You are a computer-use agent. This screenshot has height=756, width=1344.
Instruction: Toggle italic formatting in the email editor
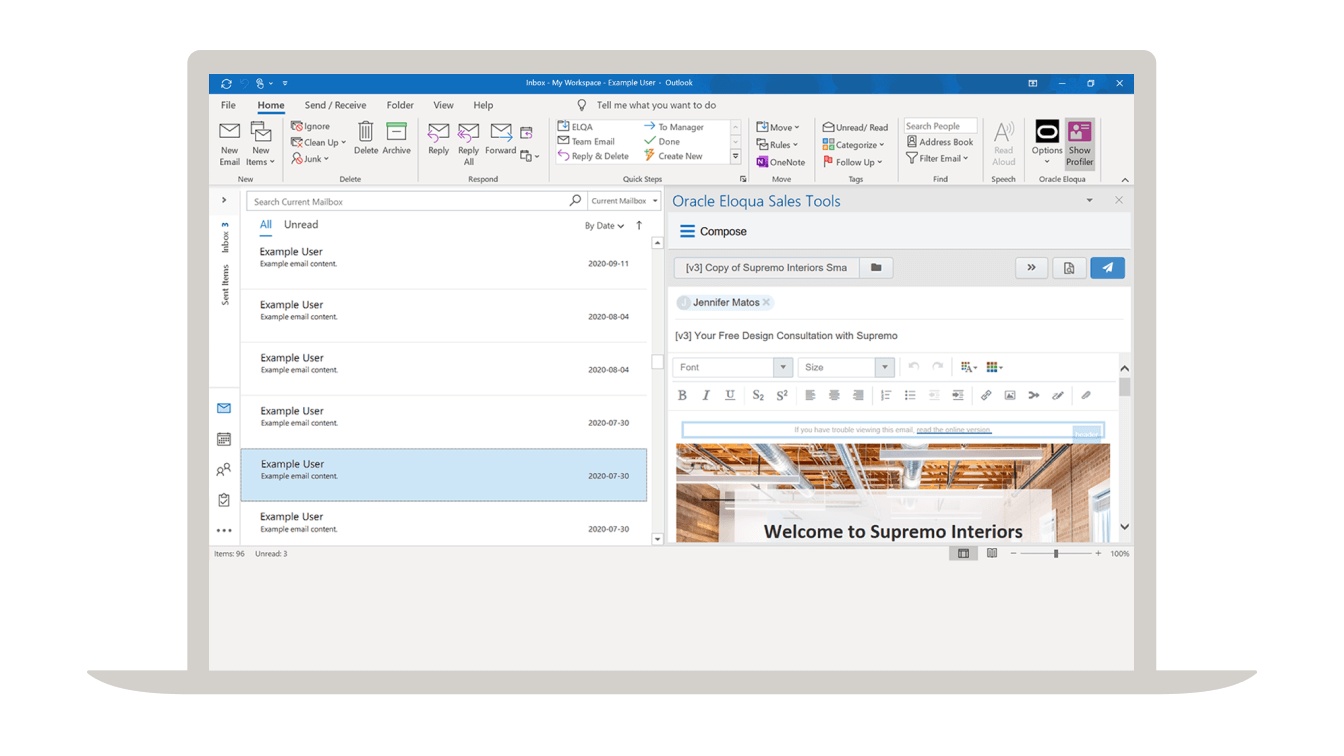pos(705,395)
